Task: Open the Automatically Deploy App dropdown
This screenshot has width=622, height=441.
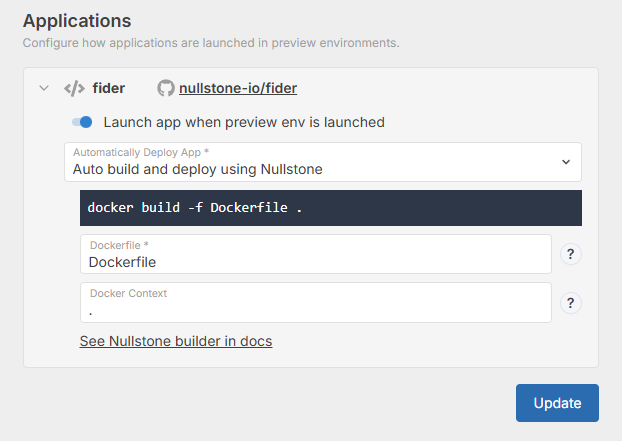Action: [323, 162]
